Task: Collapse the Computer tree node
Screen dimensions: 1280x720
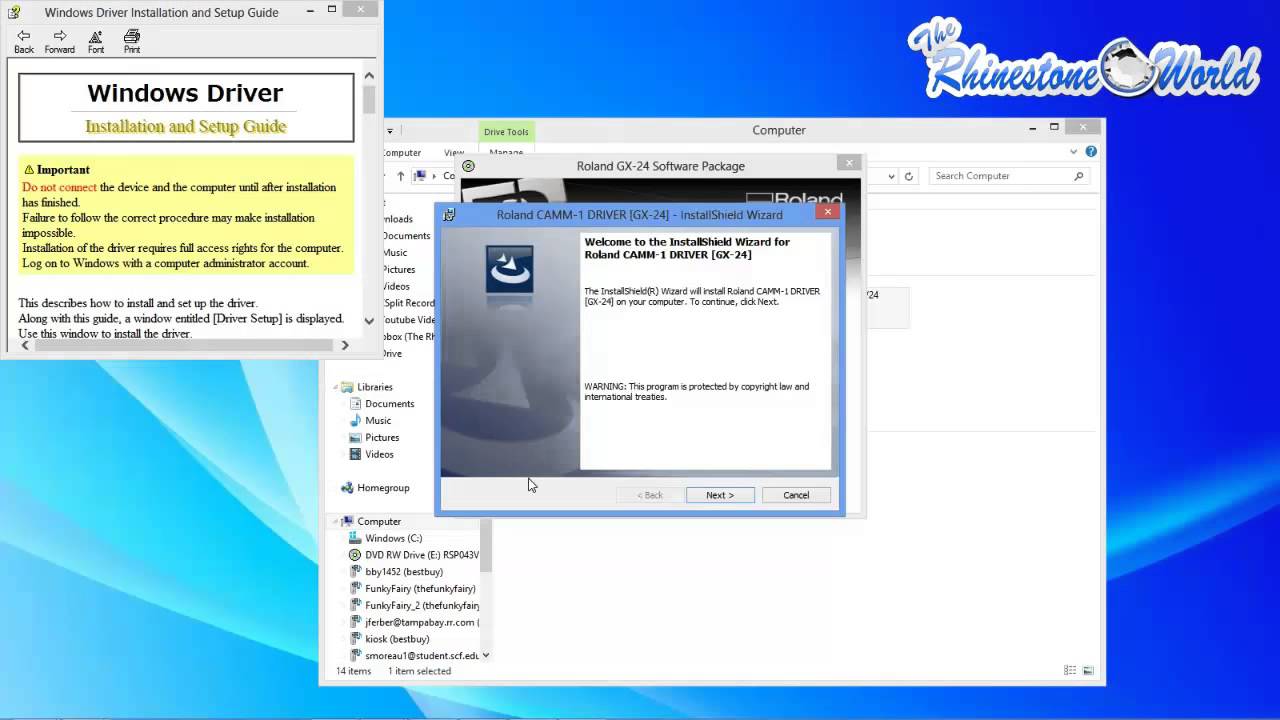Action: click(335, 521)
